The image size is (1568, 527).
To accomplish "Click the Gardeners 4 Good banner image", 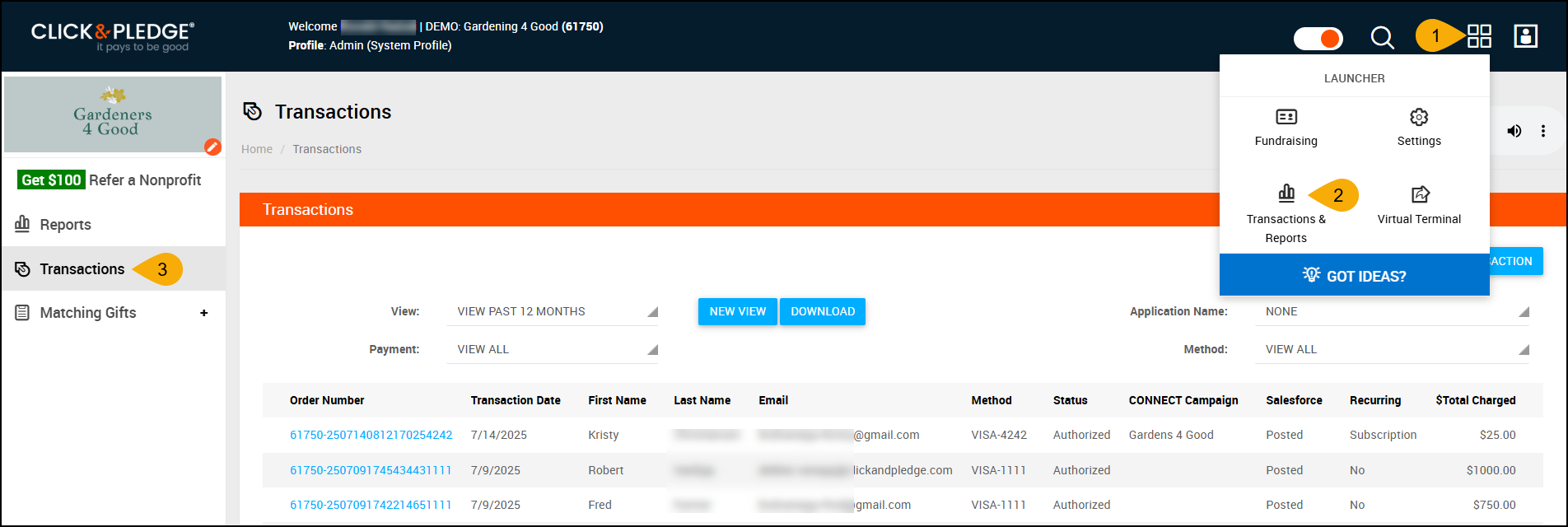I will [113, 114].
